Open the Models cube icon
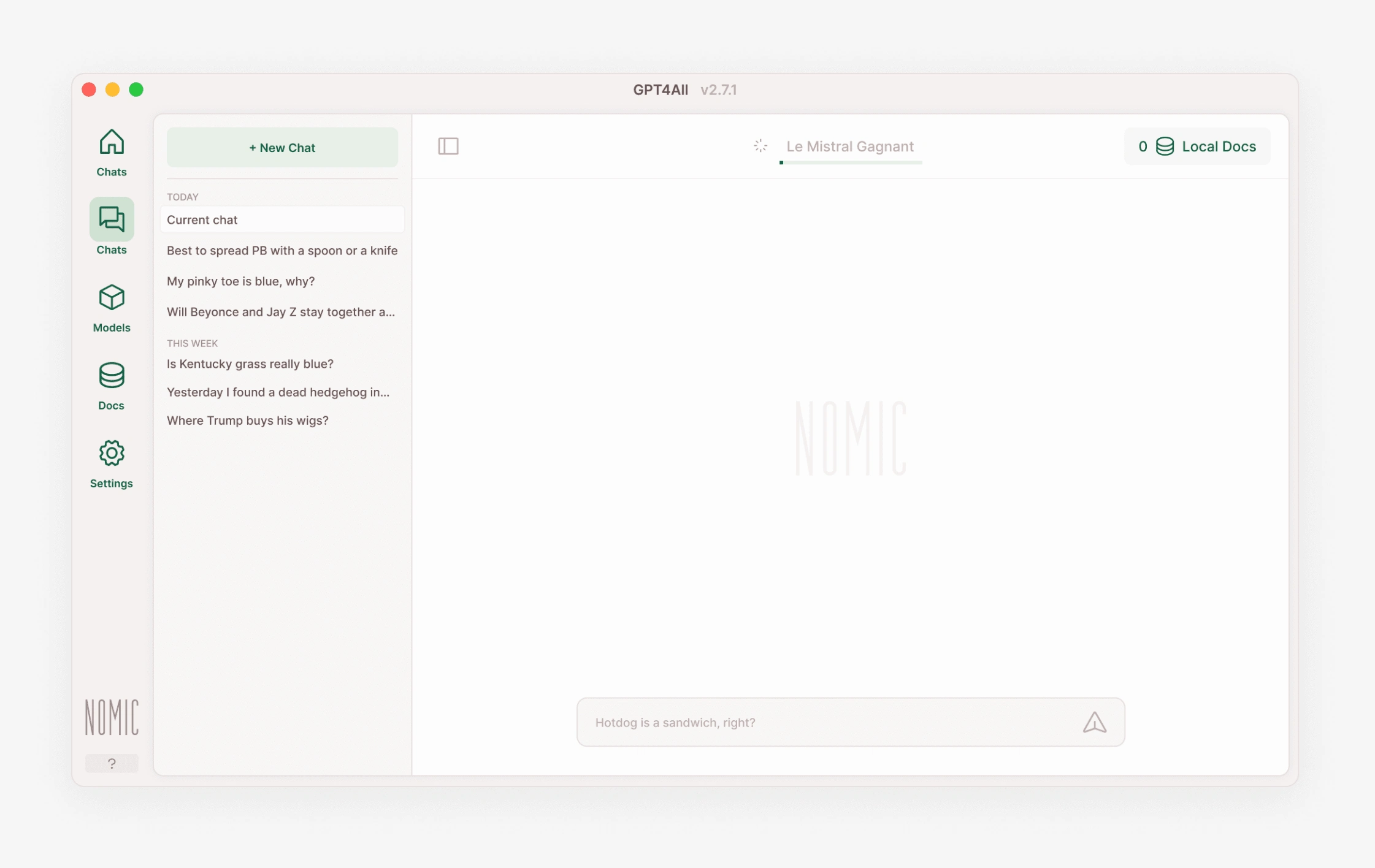The height and width of the screenshot is (868, 1375). pyautogui.click(x=112, y=298)
